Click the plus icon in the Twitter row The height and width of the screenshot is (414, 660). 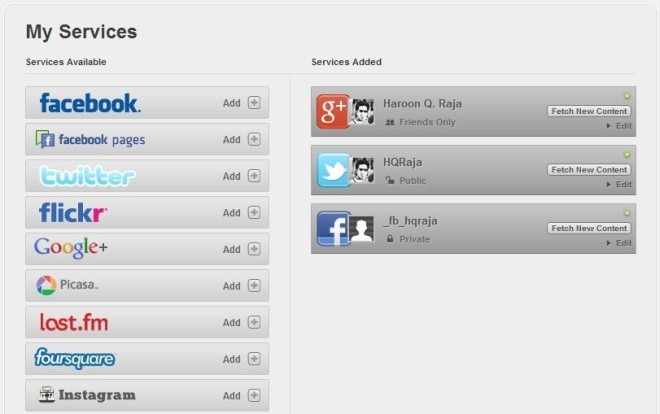(254, 176)
